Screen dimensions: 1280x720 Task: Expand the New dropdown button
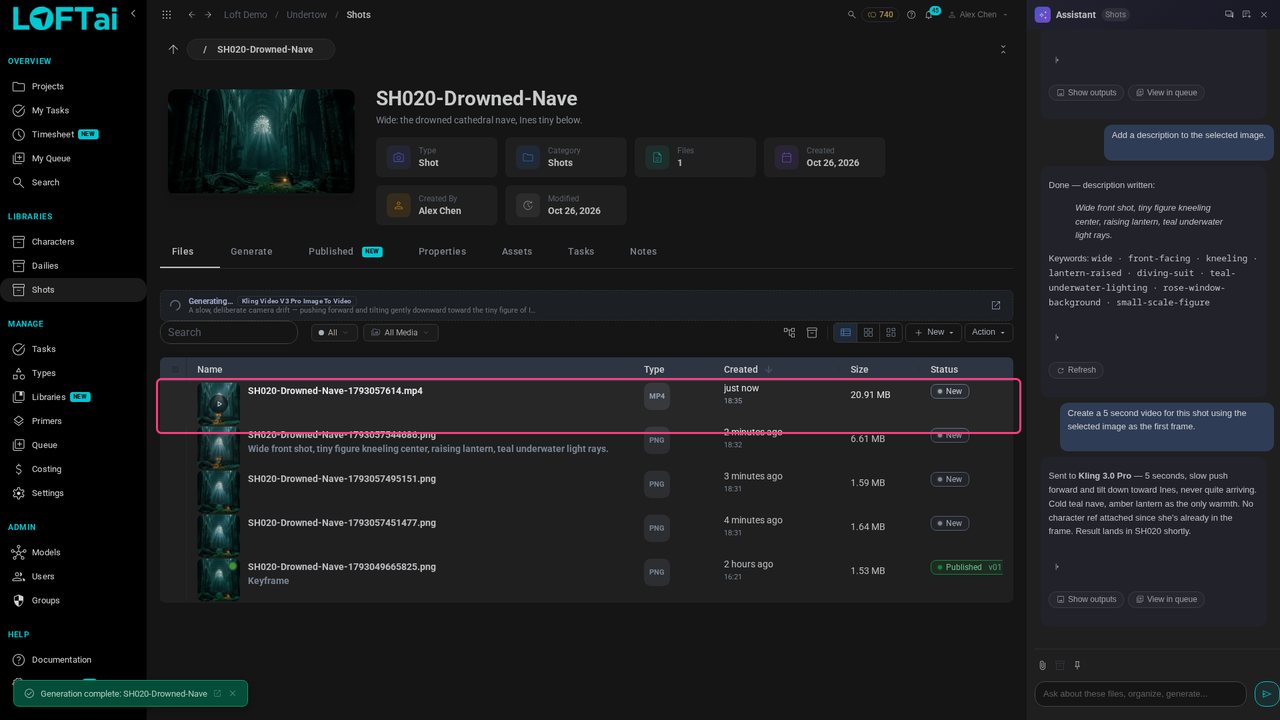pos(935,332)
